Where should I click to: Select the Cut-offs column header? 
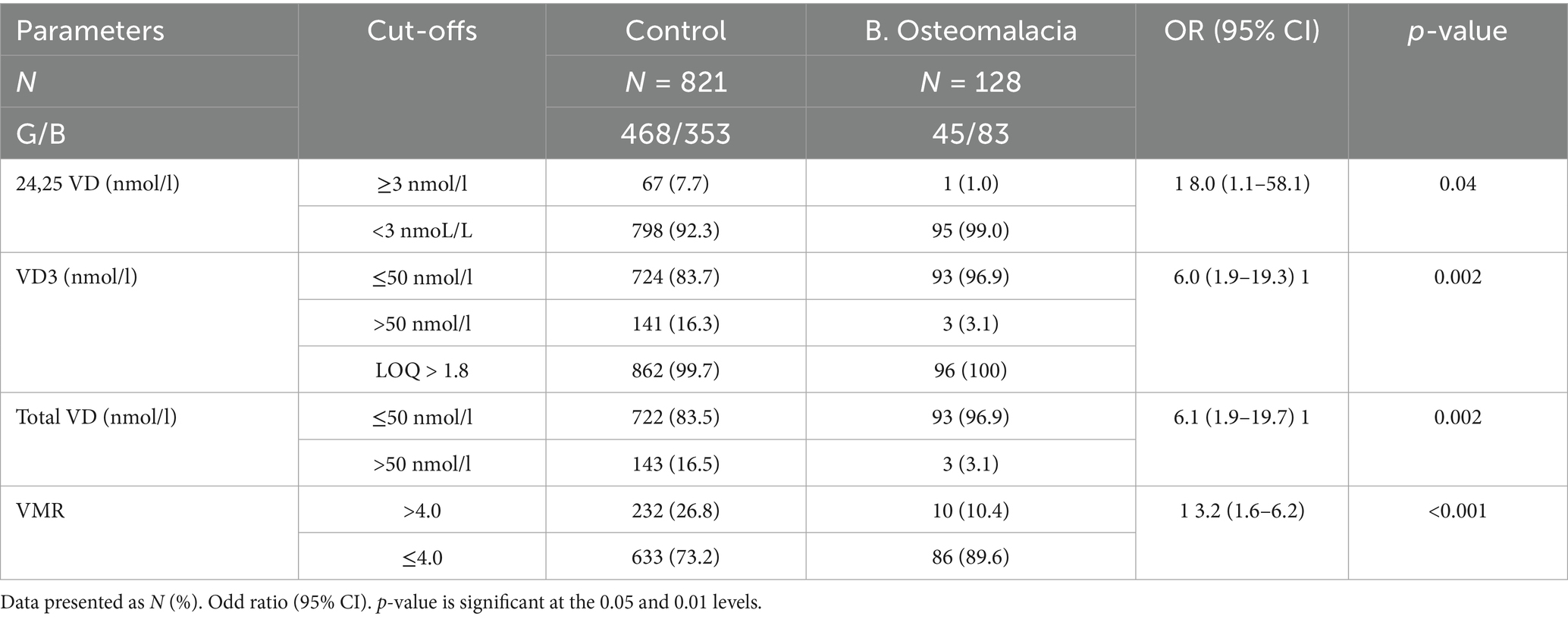[422, 30]
